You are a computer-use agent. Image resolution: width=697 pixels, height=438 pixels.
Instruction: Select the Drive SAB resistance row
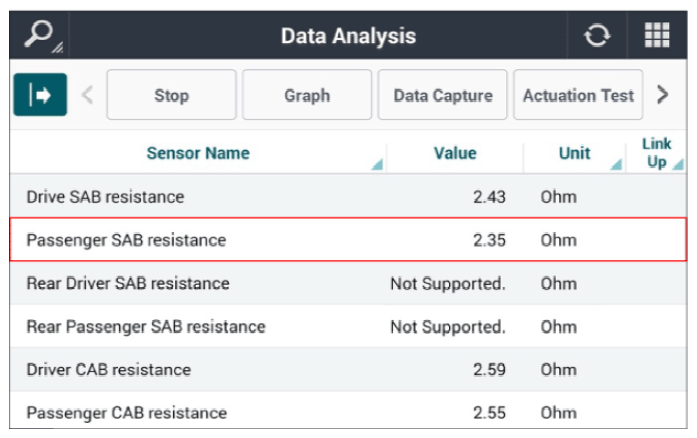tap(348, 196)
